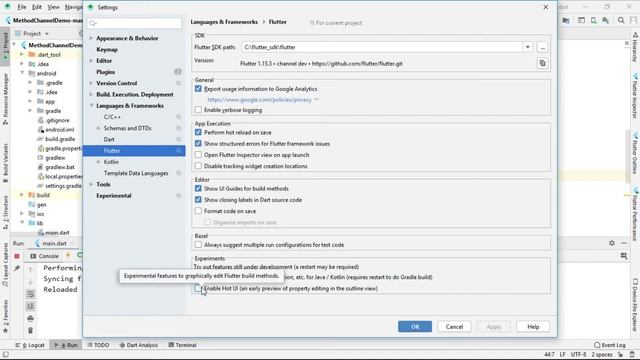640x360 pixels.
Task: Click the Cancel button
Action: (454, 327)
